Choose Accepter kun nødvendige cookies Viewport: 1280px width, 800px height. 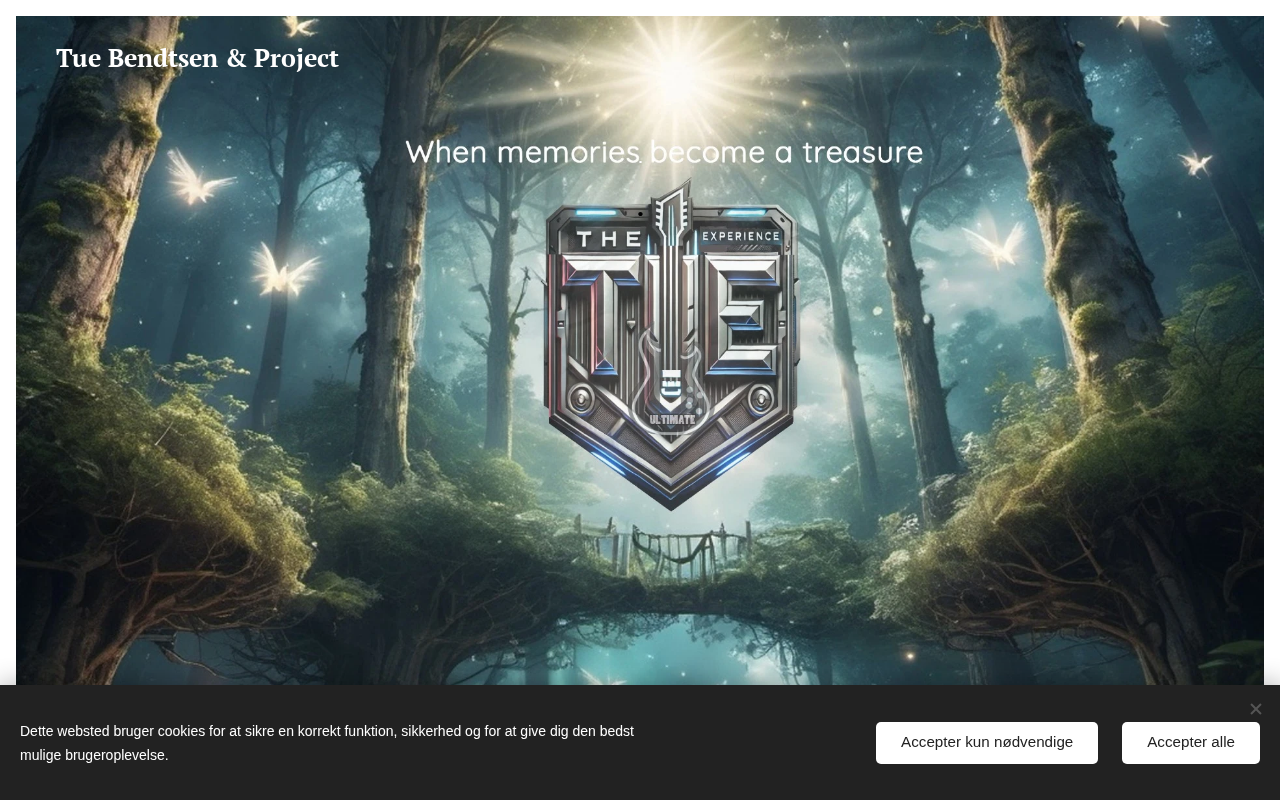[987, 743]
